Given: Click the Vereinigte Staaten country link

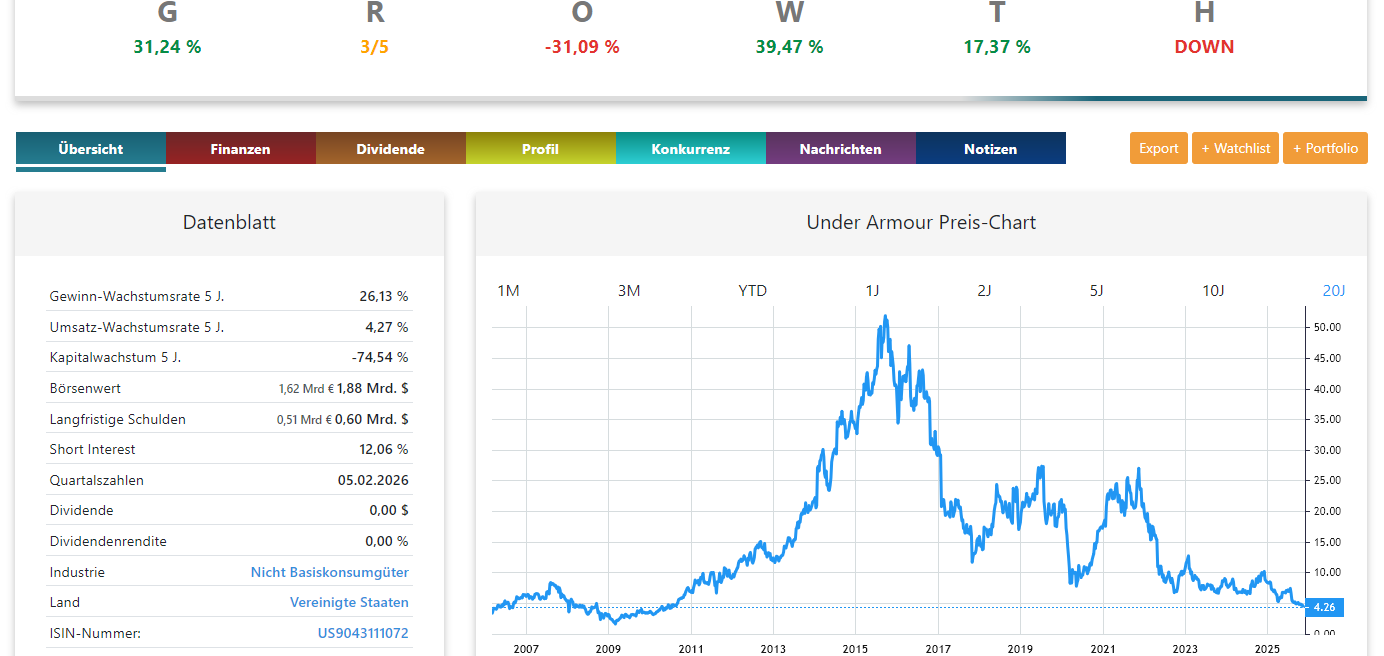Looking at the screenshot, I should pyautogui.click(x=349, y=602).
